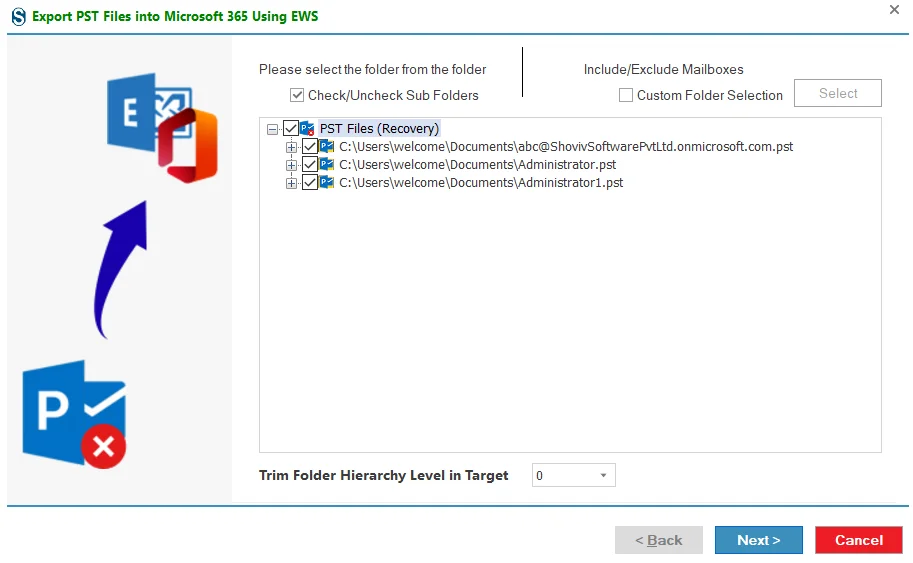Close the Export PST Files dialog

[894, 9]
